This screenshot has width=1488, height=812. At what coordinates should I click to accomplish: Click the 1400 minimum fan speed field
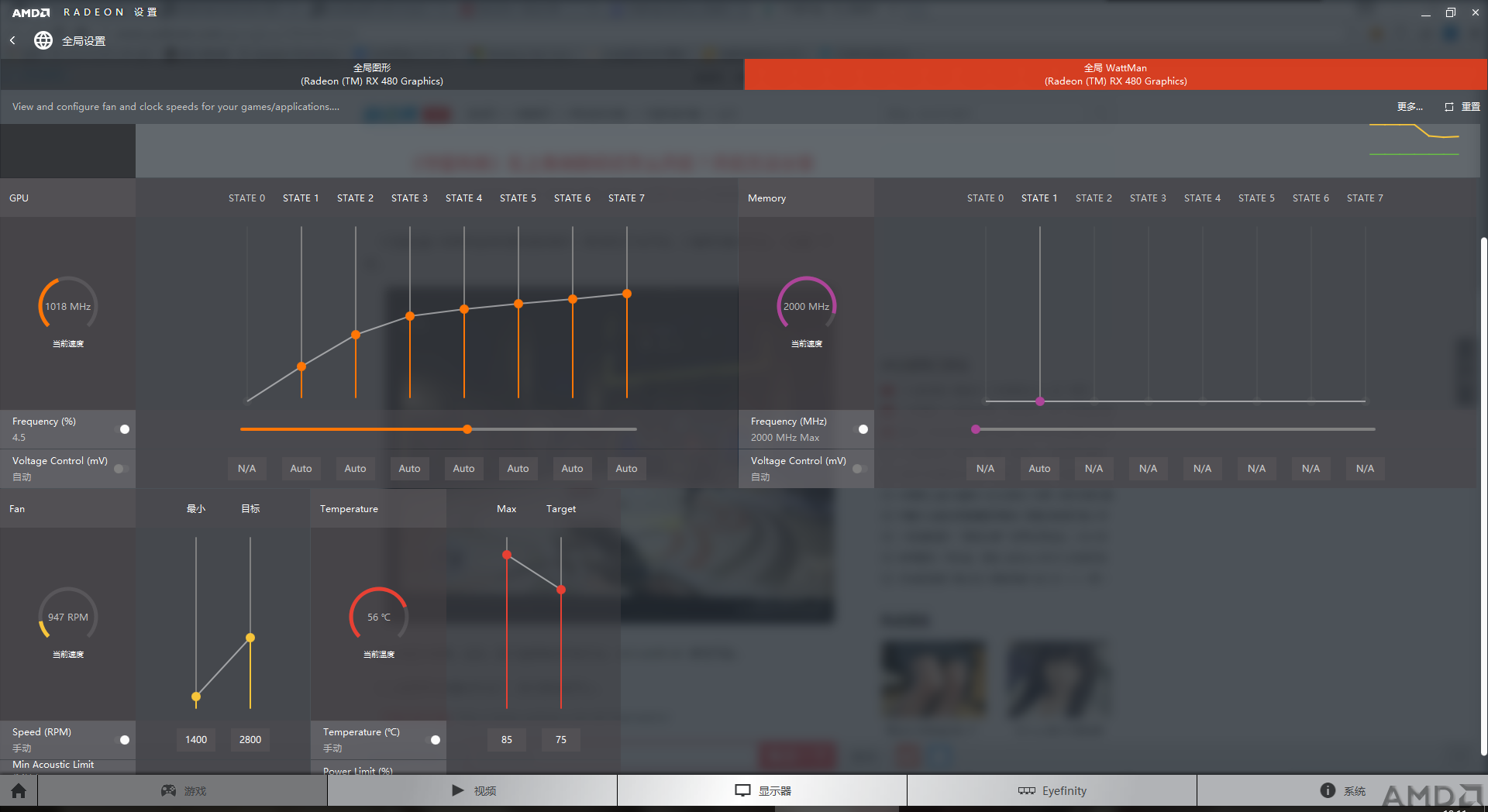coord(196,740)
